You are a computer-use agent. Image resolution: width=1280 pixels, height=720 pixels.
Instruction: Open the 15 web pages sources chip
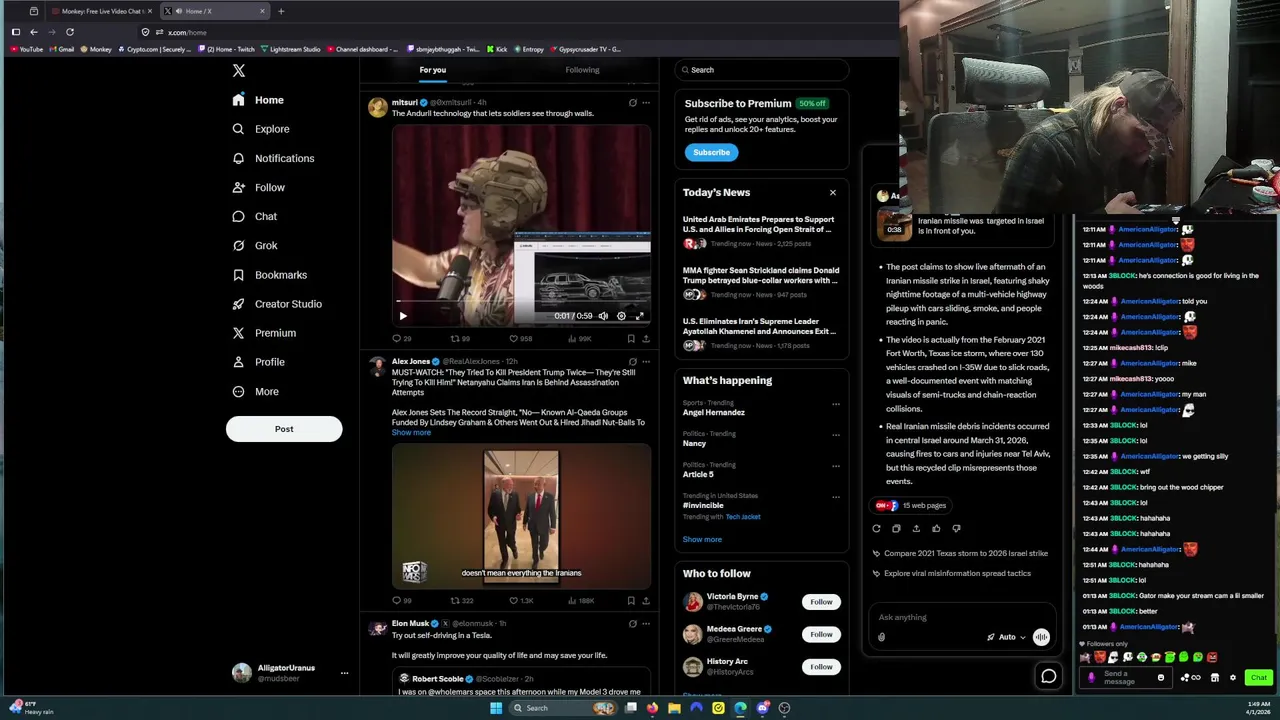(911, 505)
